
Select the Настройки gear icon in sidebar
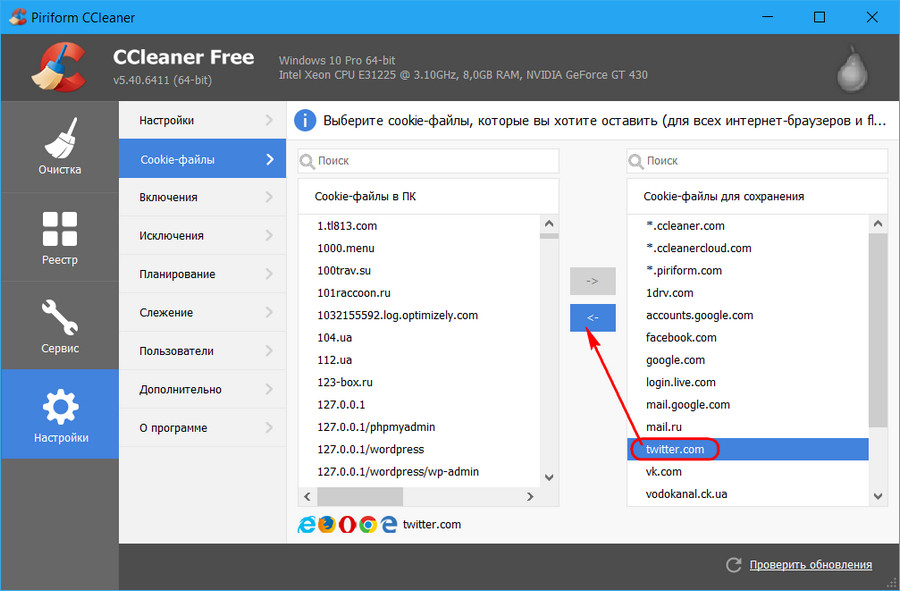coord(60,406)
